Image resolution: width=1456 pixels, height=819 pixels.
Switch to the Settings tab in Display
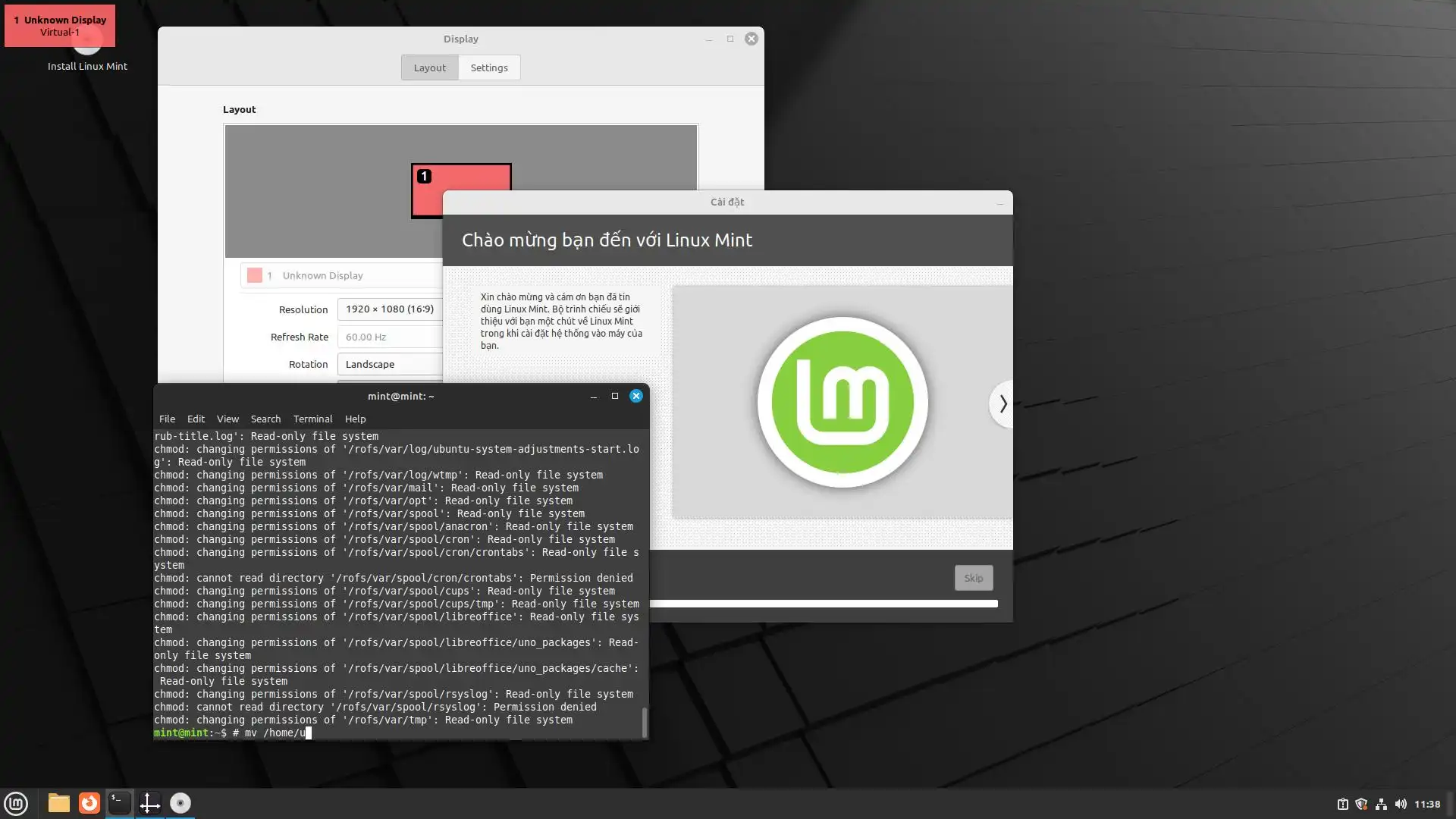[489, 67]
